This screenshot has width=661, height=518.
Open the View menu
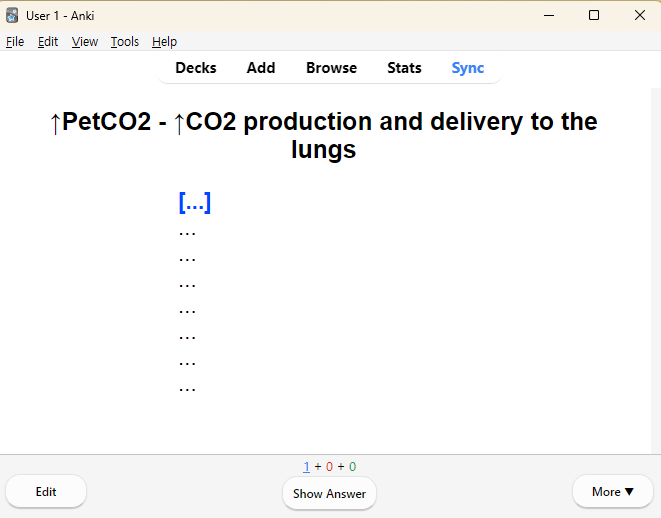click(85, 42)
